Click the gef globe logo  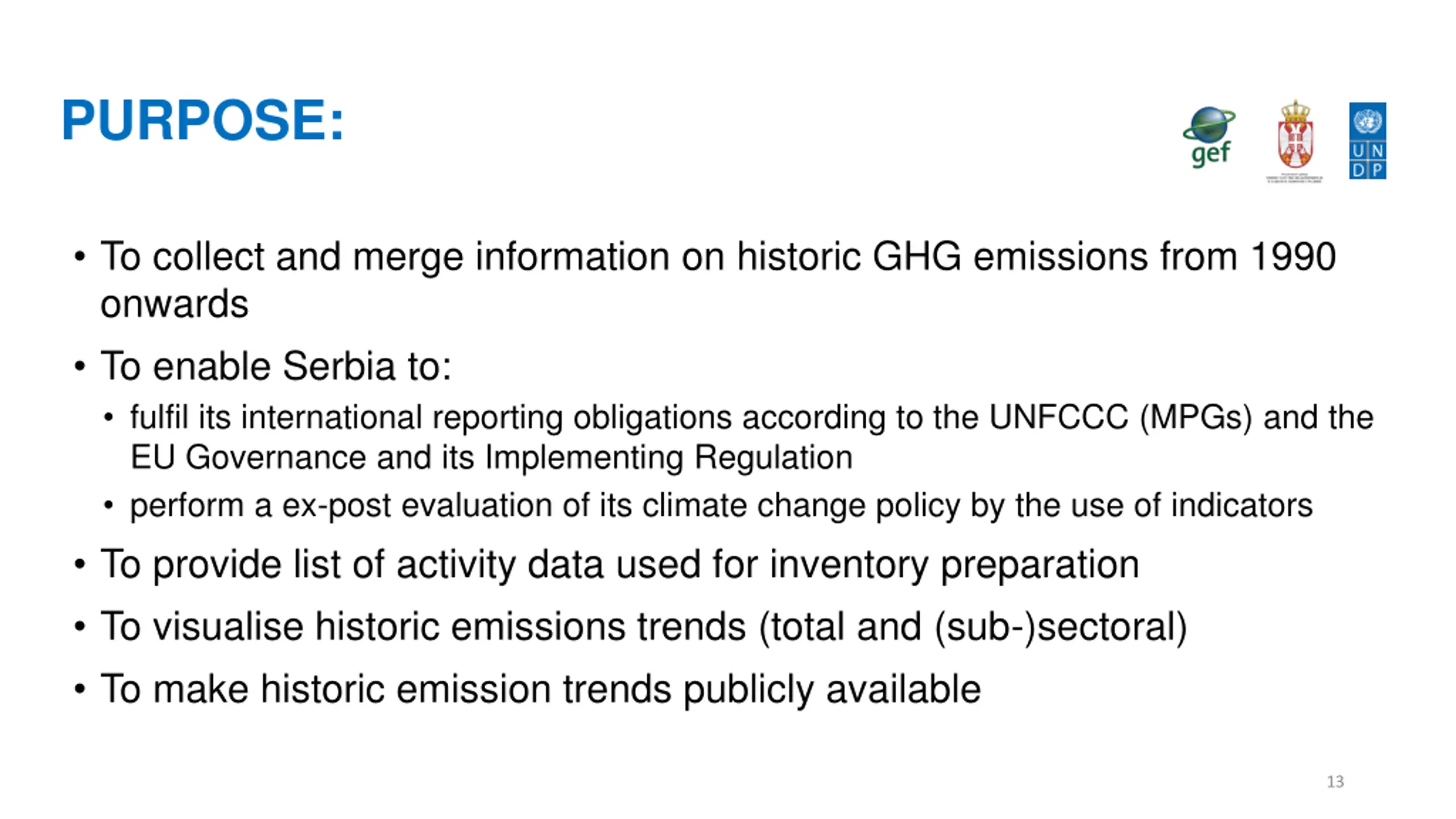point(1209,138)
